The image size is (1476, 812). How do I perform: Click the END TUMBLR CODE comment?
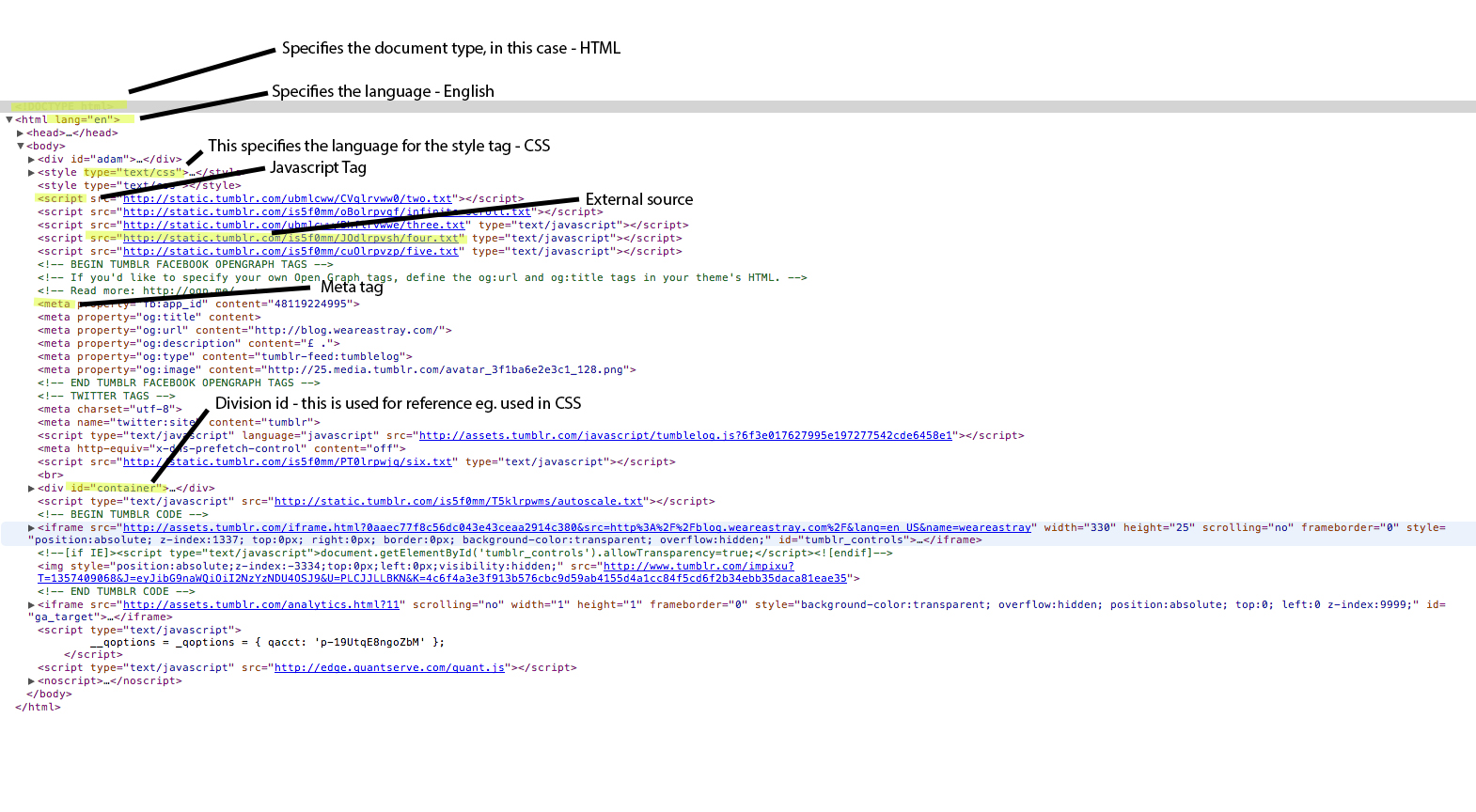(x=117, y=591)
